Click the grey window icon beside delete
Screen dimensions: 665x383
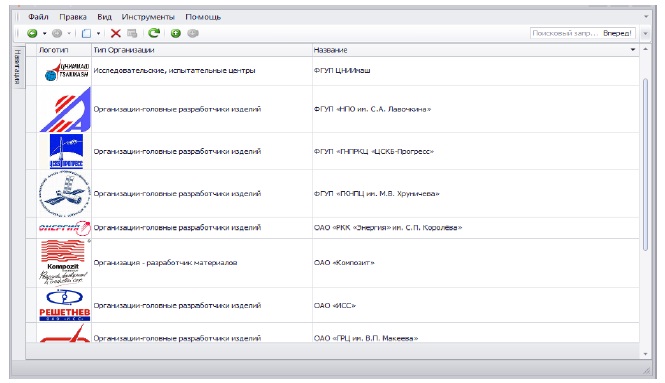click(x=132, y=33)
